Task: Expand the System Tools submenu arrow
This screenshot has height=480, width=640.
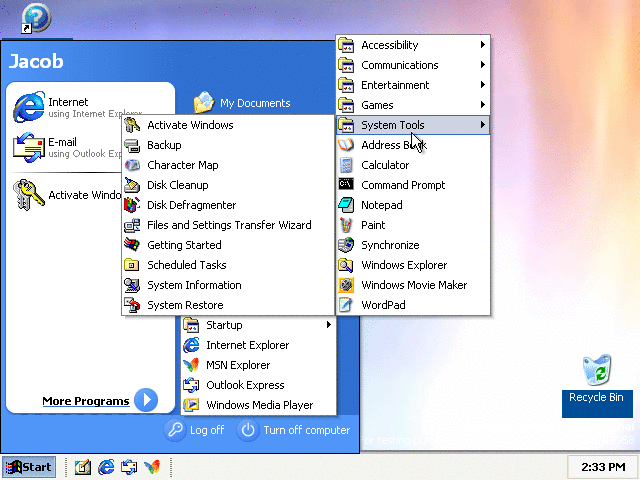Action: [482, 124]
